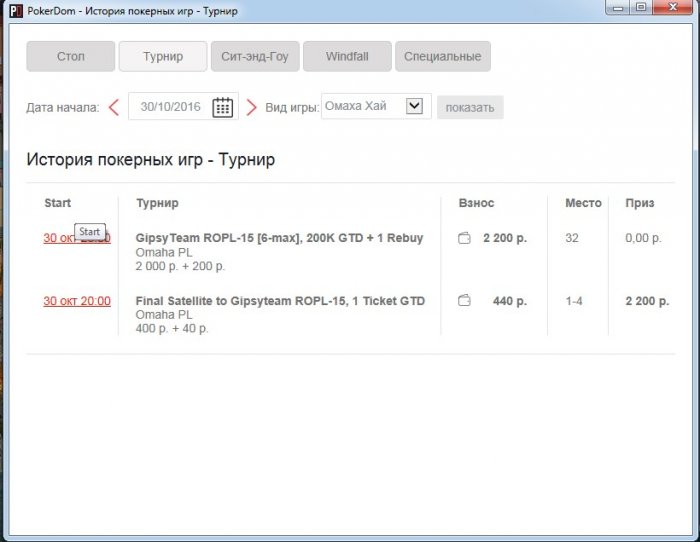The image size is (700, 542).
Task: Click the PokerDom app icon in title bar
Action: pos(16,11)
